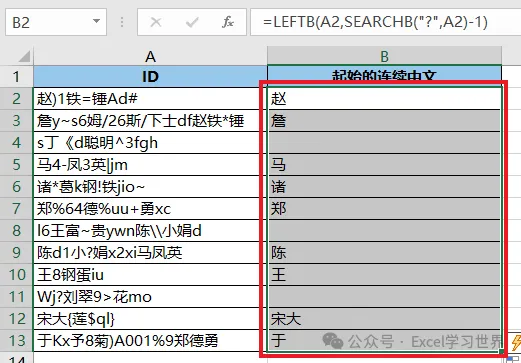
Task: Click result cell showing 郑
Action: pyautogui.click(x=384, y=209)
